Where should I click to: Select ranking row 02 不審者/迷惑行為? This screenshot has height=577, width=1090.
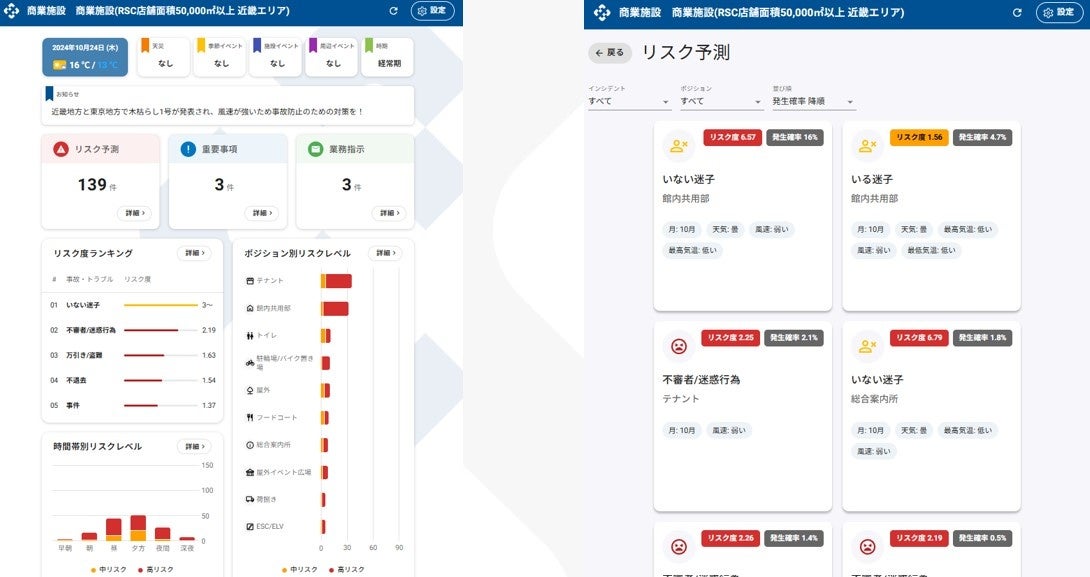132,330
